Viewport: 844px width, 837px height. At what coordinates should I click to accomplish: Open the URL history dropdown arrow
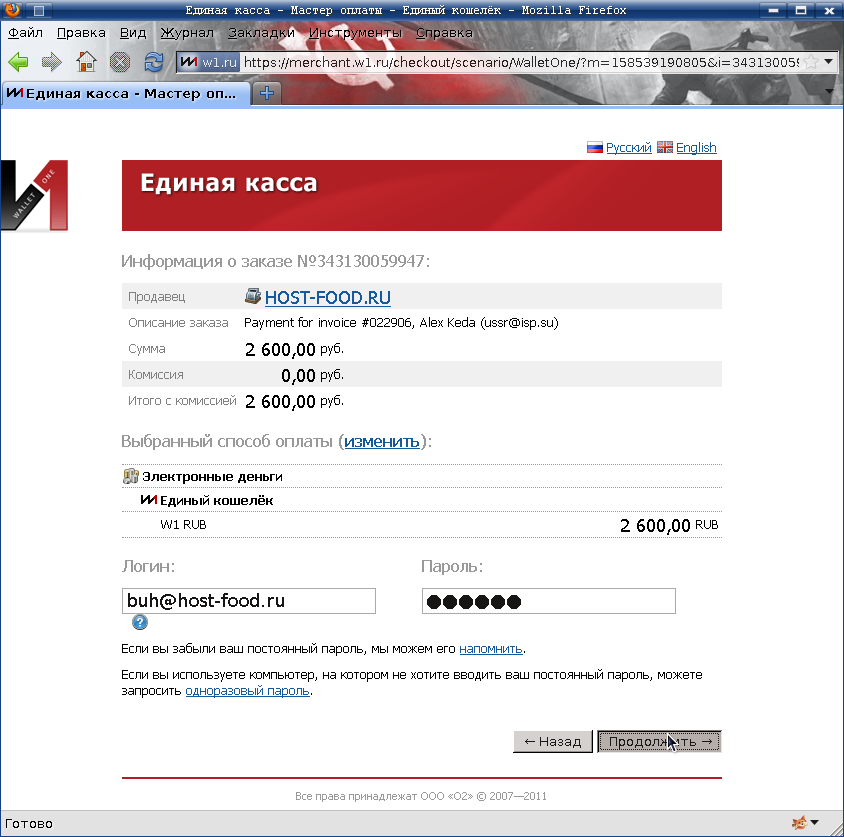(829, 61)
